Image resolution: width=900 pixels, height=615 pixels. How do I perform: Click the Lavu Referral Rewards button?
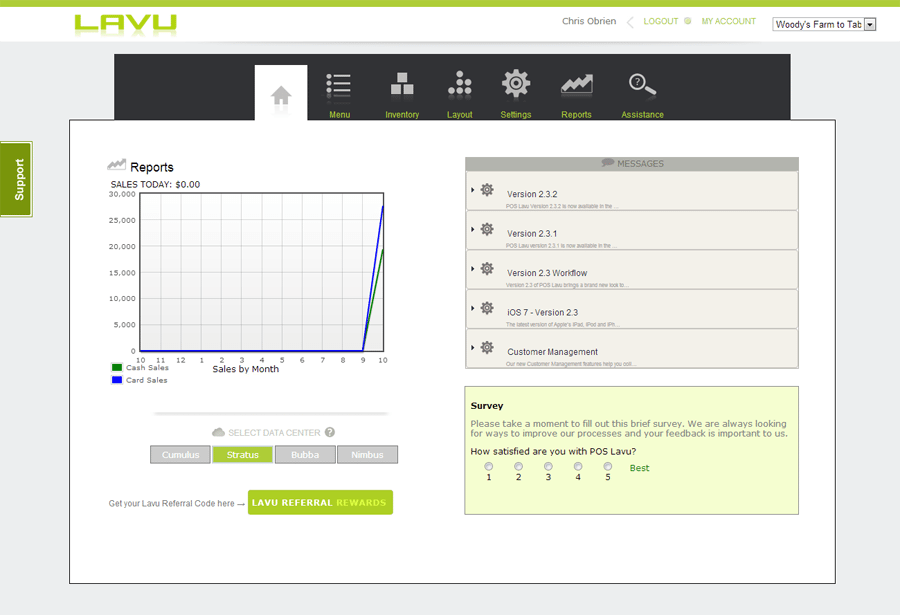click(x=320, y=502)
